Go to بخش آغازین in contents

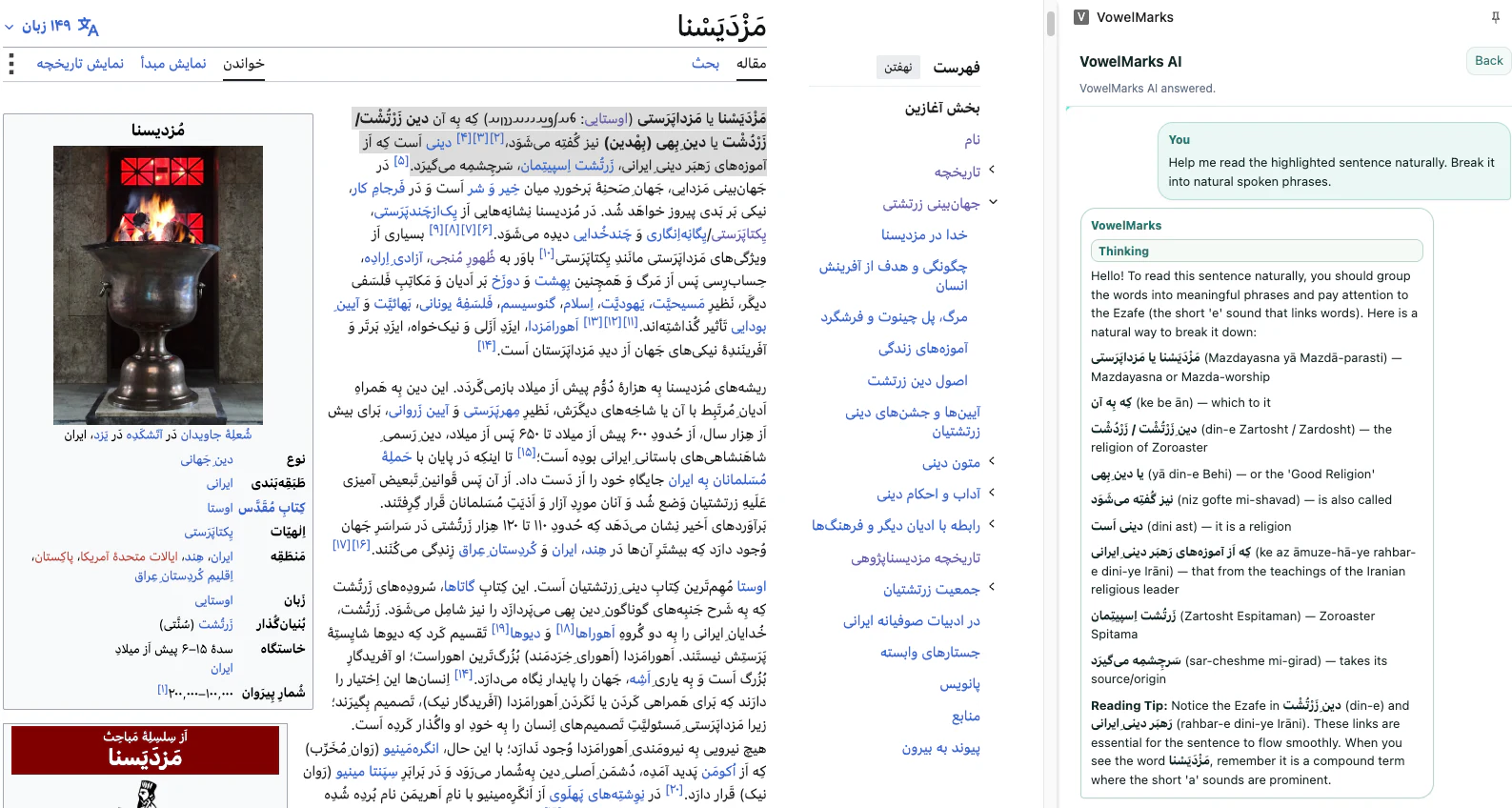[x=942, y=109]
